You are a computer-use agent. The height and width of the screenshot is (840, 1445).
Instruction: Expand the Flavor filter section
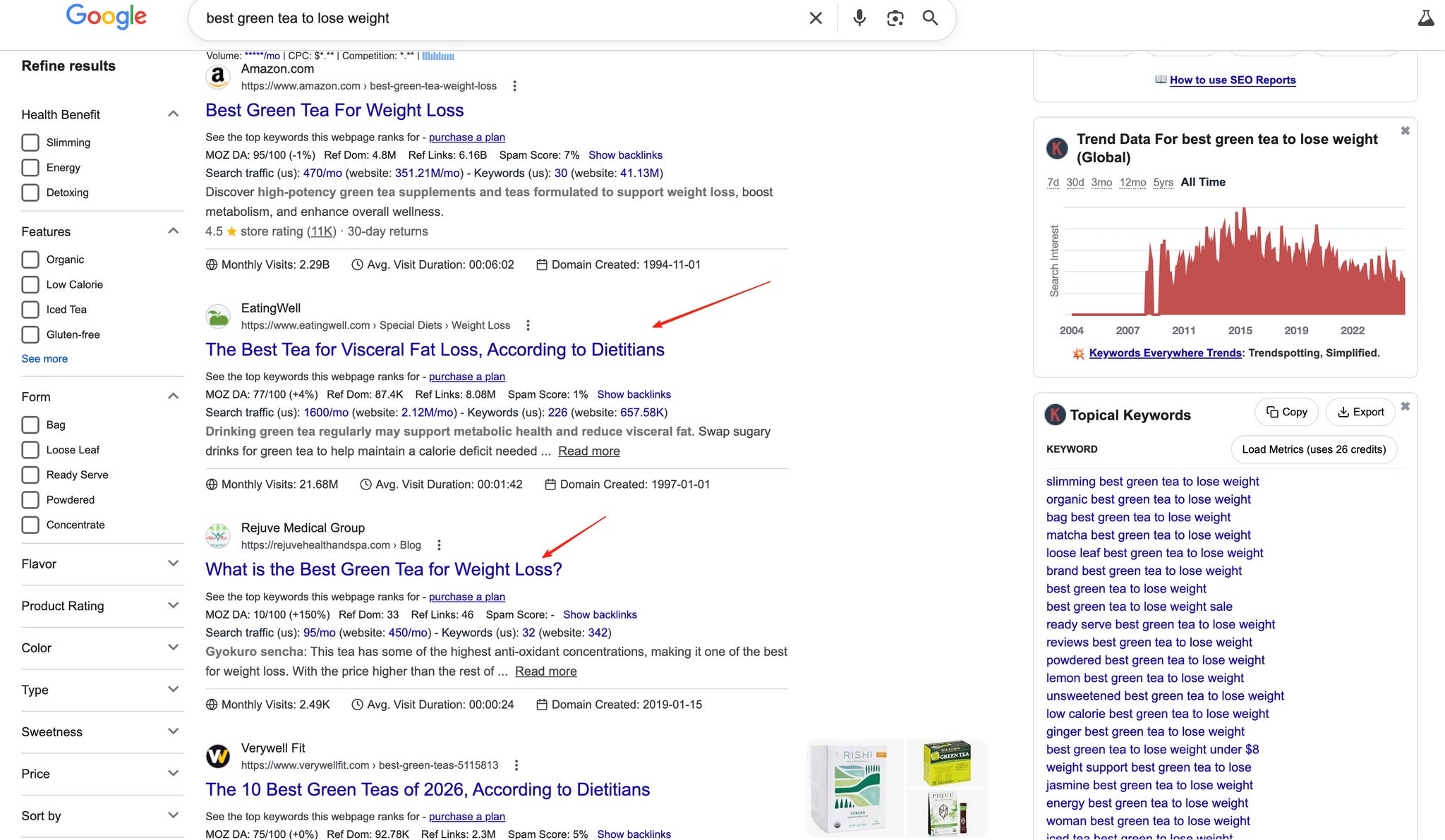click(x=173, y=564)
